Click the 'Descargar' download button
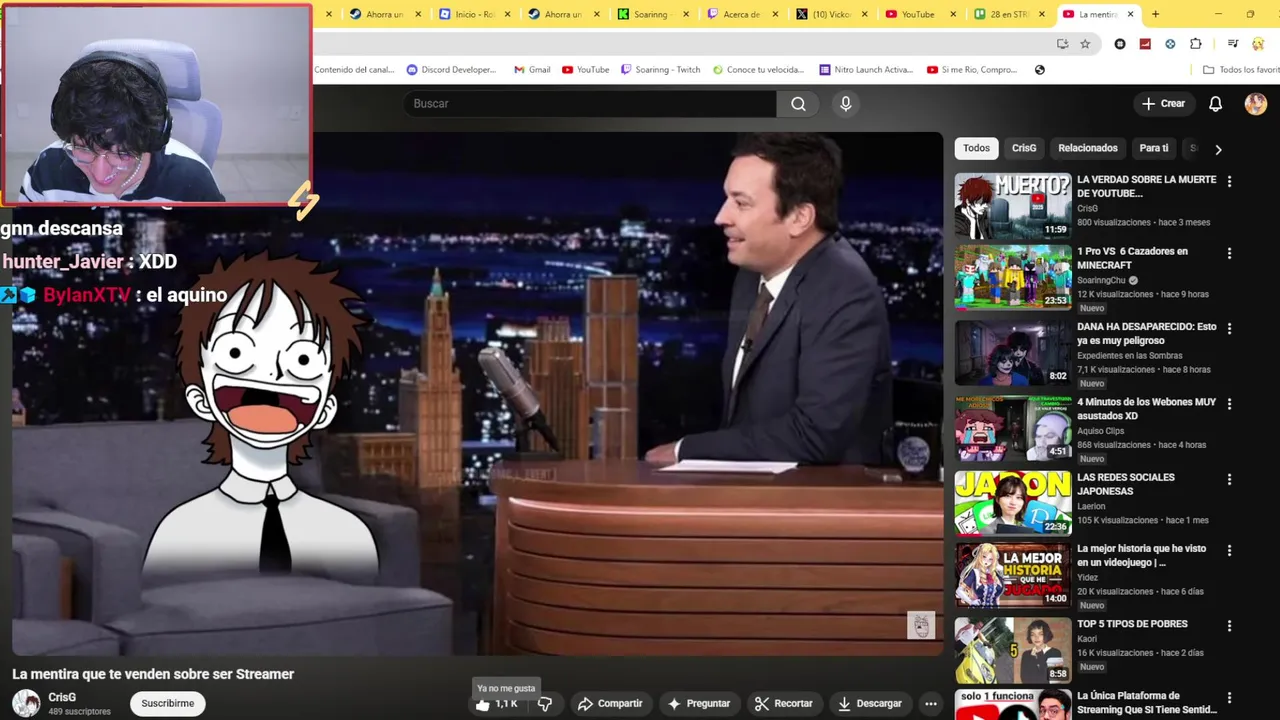This screenshot has width=1280, height=720. tap(870, 704)
